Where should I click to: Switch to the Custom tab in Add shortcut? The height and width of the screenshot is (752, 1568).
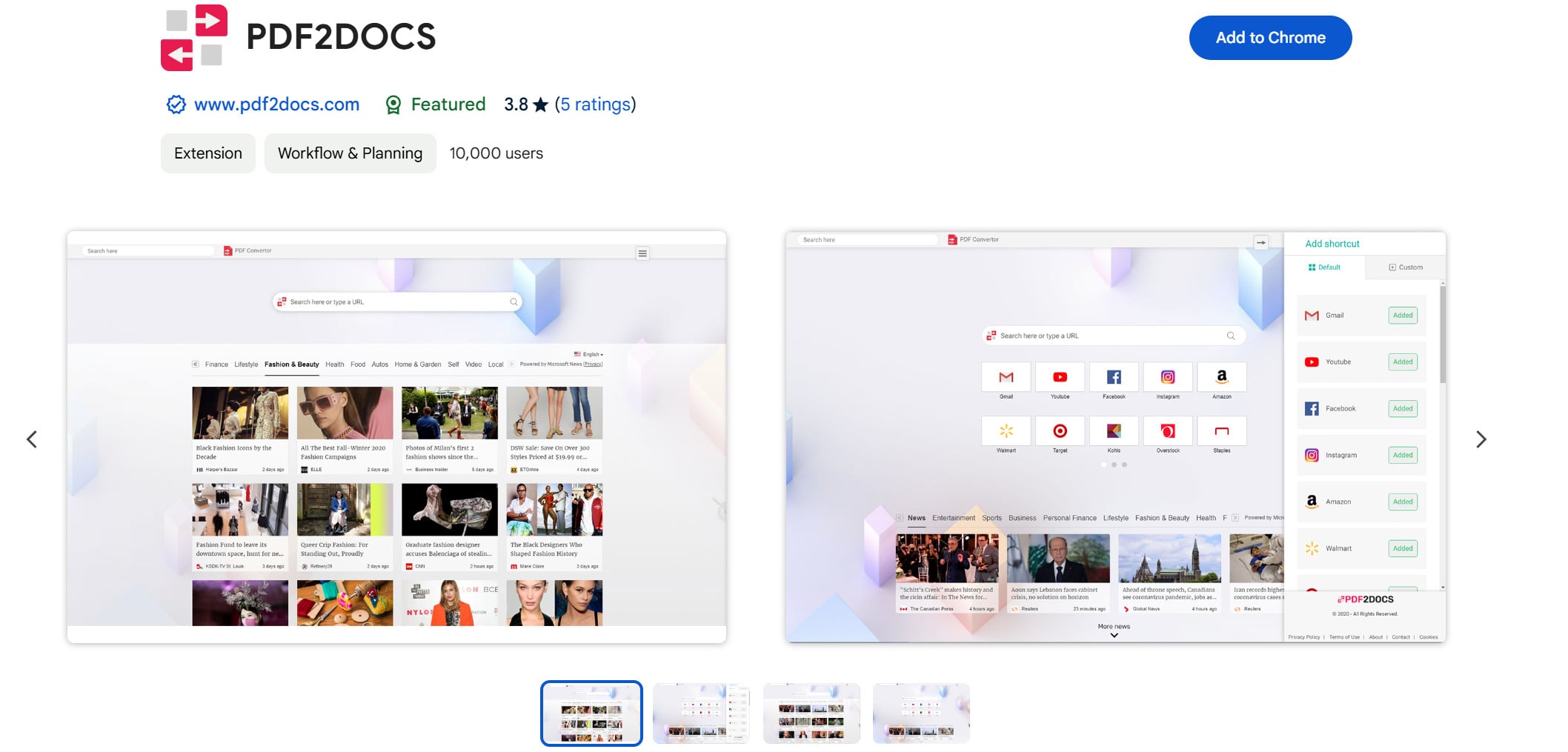[x=1406, y=267]
